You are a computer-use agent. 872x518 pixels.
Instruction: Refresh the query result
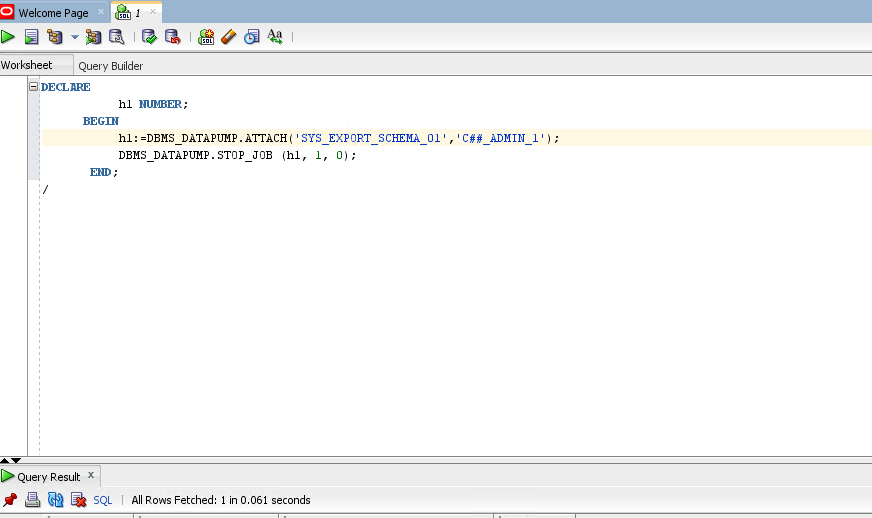56,500
